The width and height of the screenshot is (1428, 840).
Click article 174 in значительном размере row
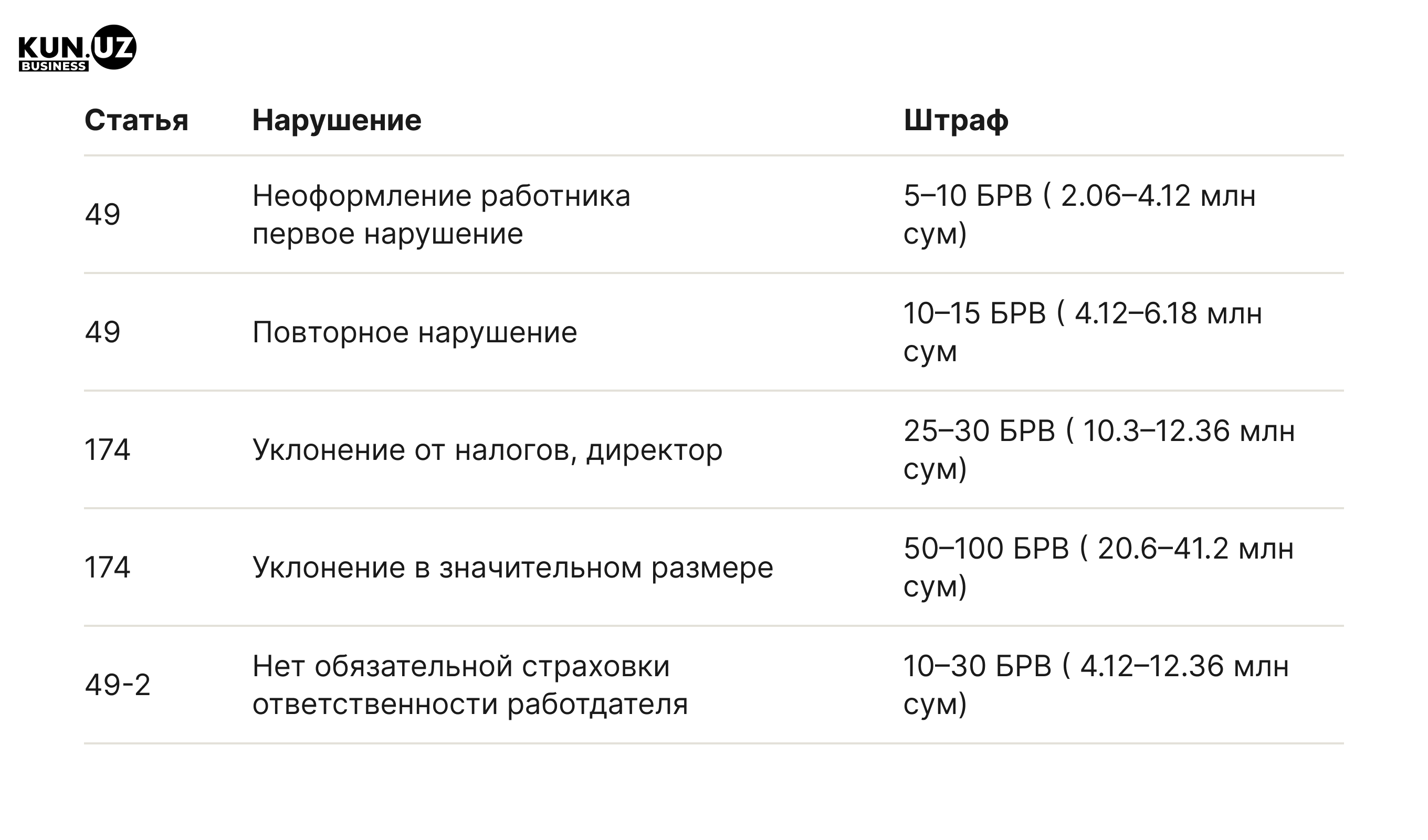pos(107,568)
